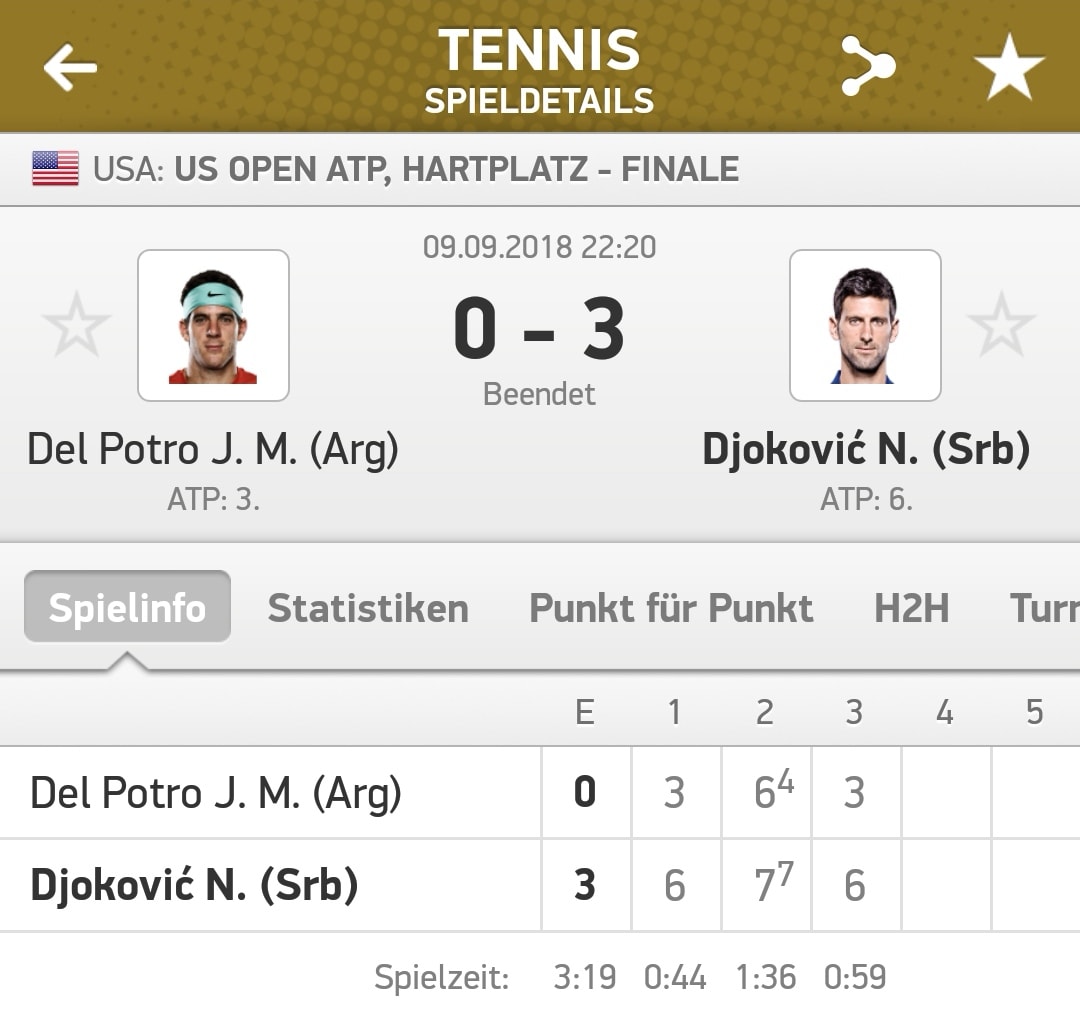Tap the back arrow icon
Viewport: 1080px width, 1020px height.
(x=70, y=67)
